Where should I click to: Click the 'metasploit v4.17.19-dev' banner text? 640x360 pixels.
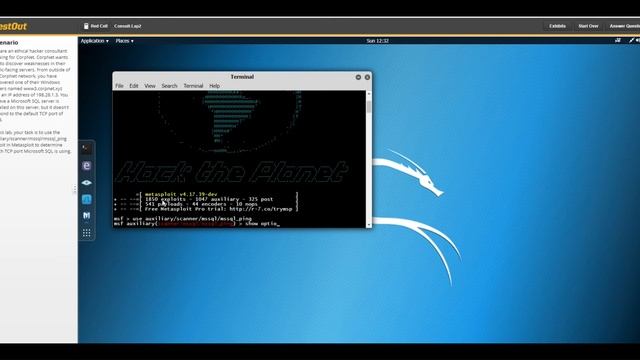pos(181,194)
